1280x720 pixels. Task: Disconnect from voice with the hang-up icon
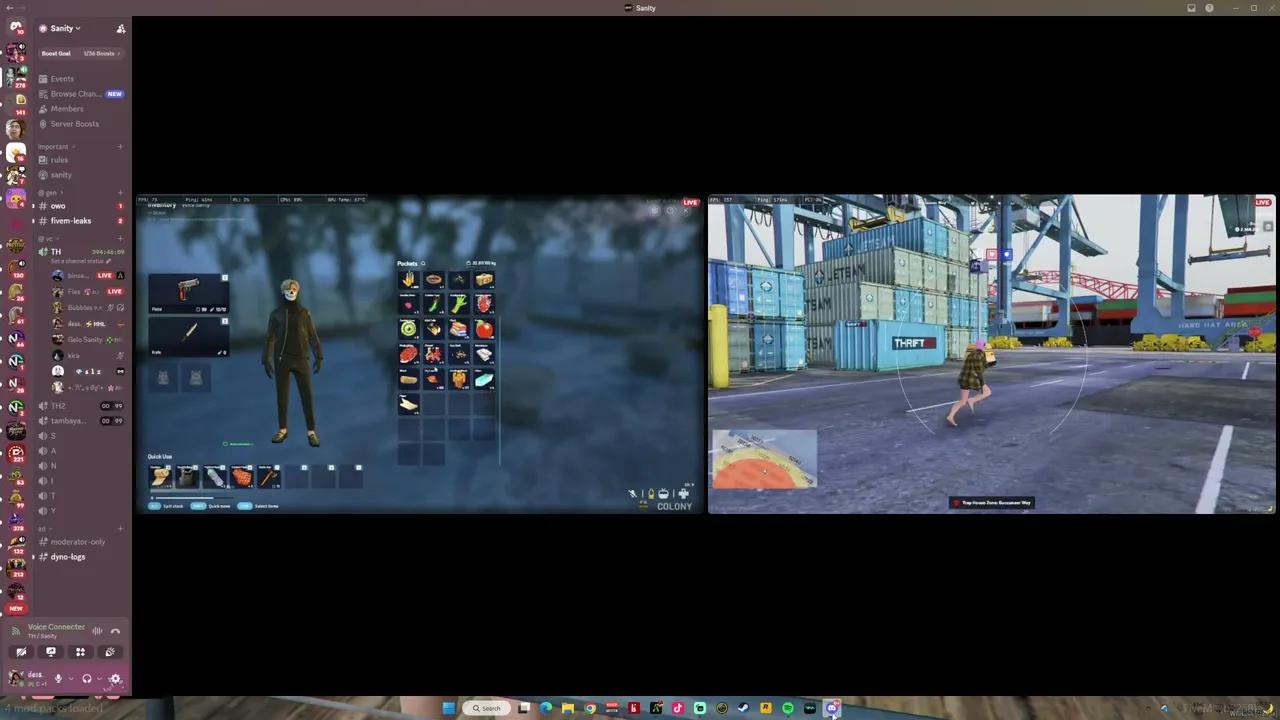click(115, 631)
